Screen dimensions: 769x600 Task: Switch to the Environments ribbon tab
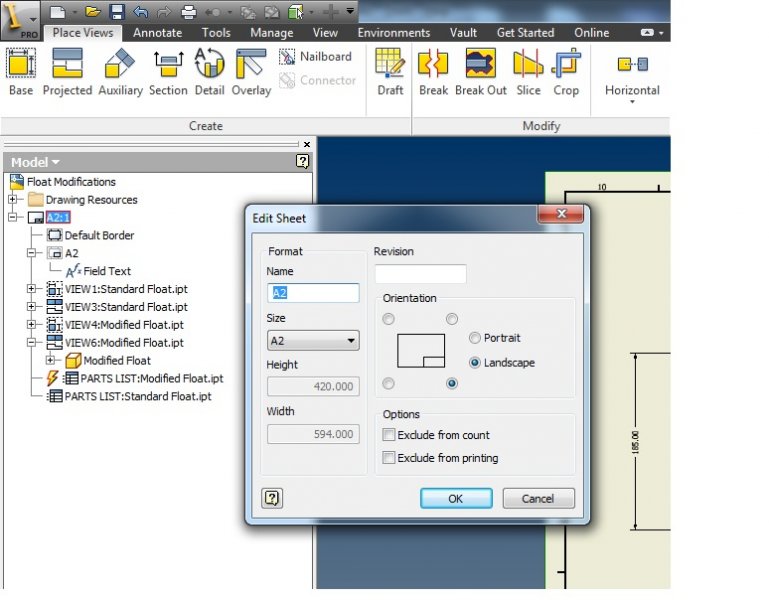click(394, 33)
